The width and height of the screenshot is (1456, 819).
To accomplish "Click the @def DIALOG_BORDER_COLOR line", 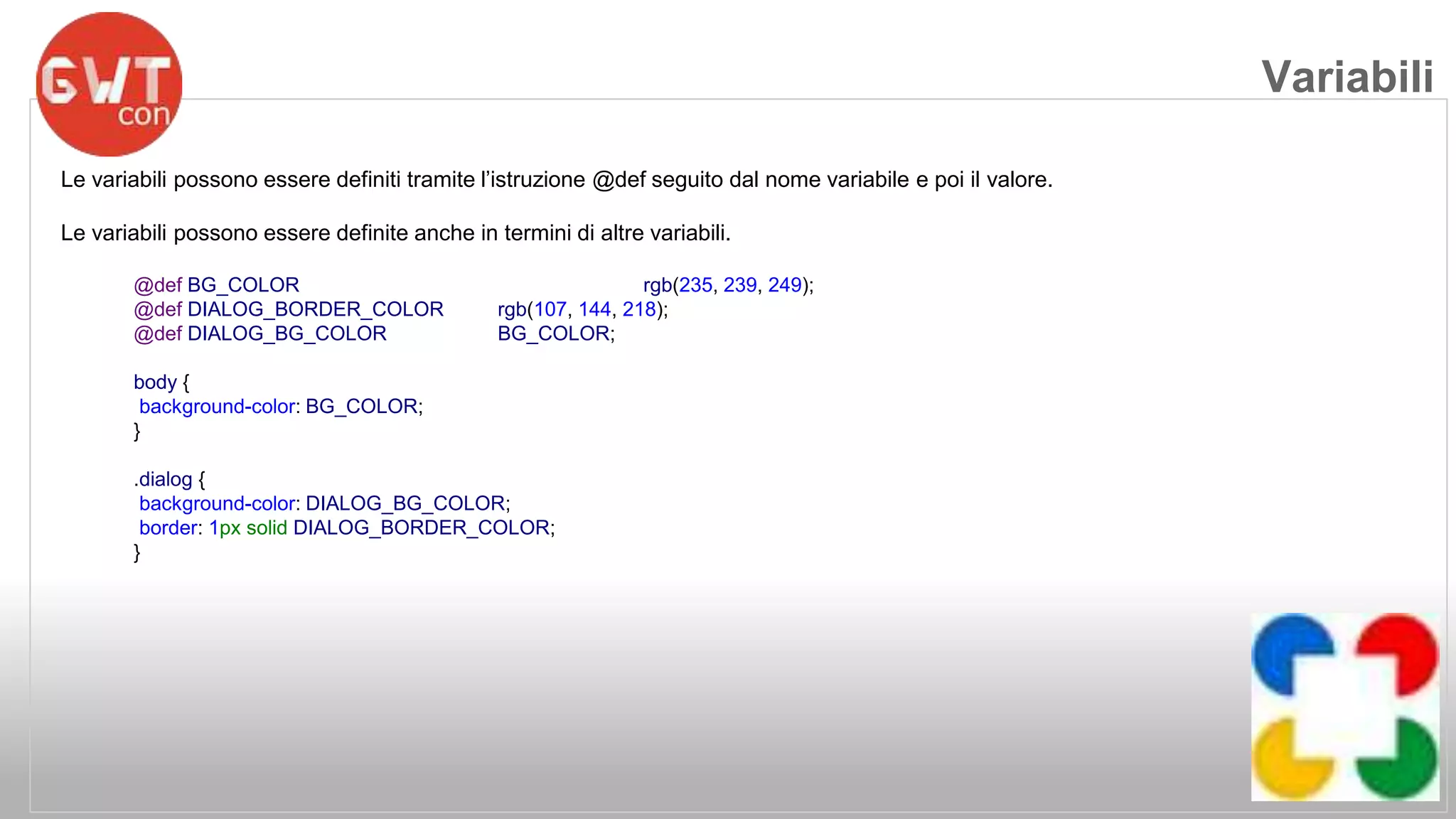I will (288, 309).
